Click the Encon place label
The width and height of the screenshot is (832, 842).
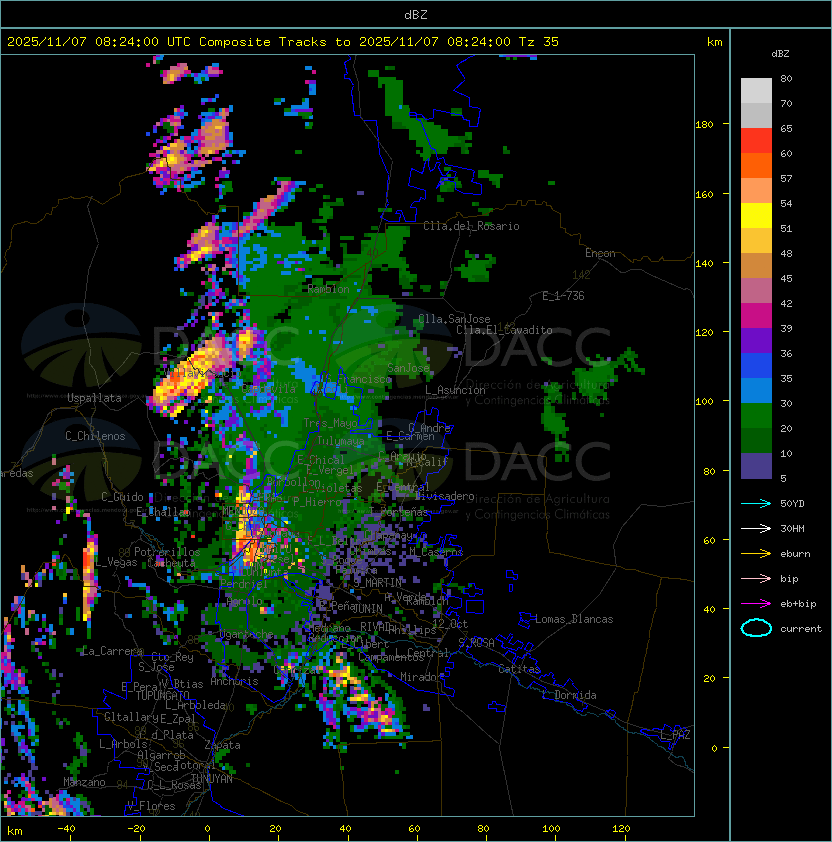coord(600,253)
